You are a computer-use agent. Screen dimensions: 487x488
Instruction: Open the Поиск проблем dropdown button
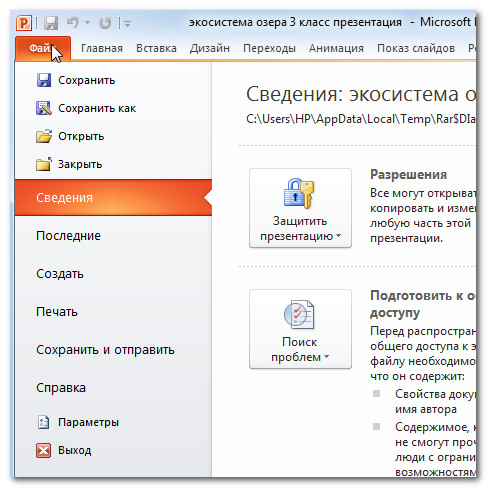(x=300, y=329)
